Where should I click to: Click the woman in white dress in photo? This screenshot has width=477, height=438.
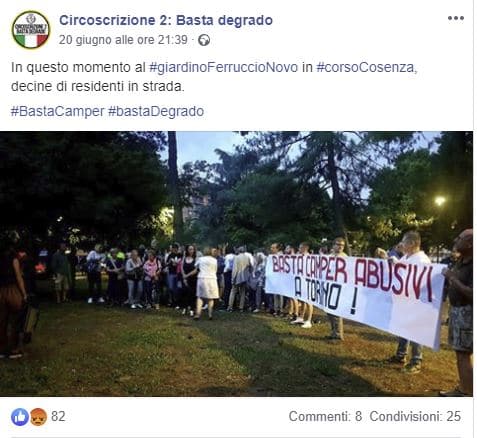tap(207, 282)
